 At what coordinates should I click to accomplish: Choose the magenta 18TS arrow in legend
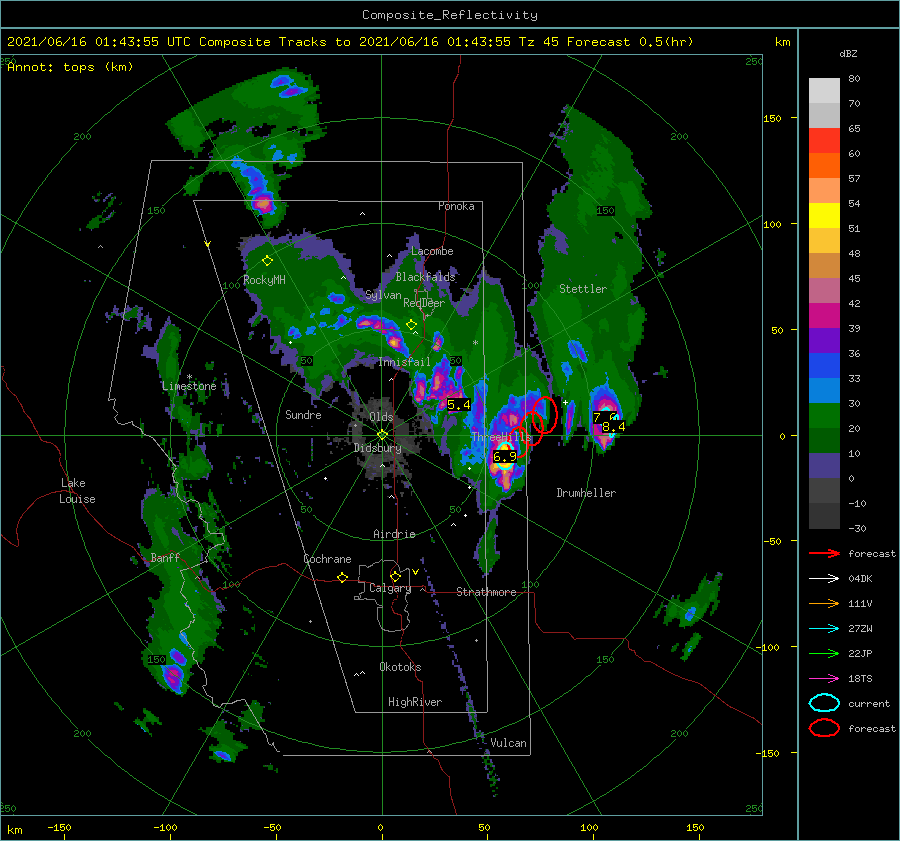pyautogui.click(x=824, y=679)
